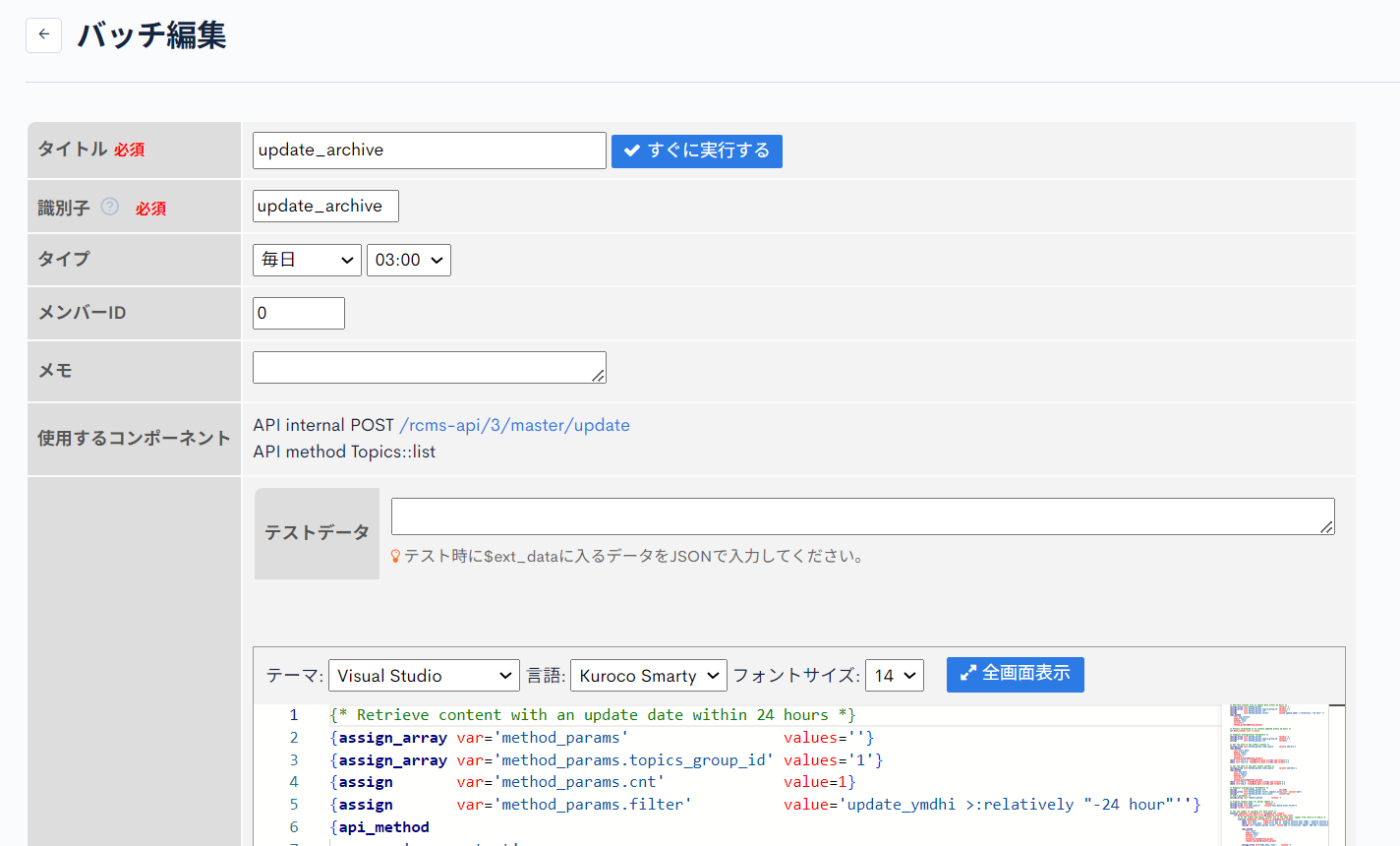
Task: Open the Kuroco Smarty language dropdown
Action: click(649, 676)
